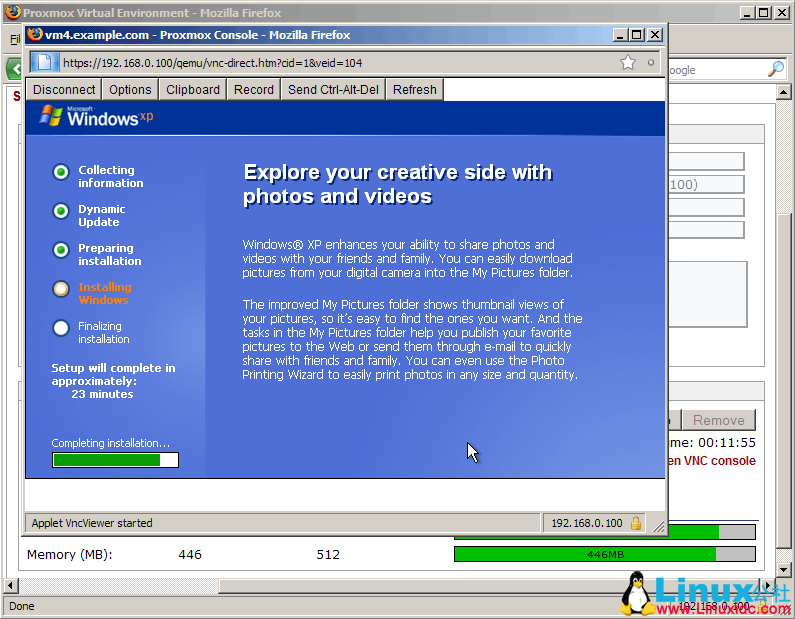
Task: Click the Windows XP logo in the installer
Action: [x=97, y=117]
